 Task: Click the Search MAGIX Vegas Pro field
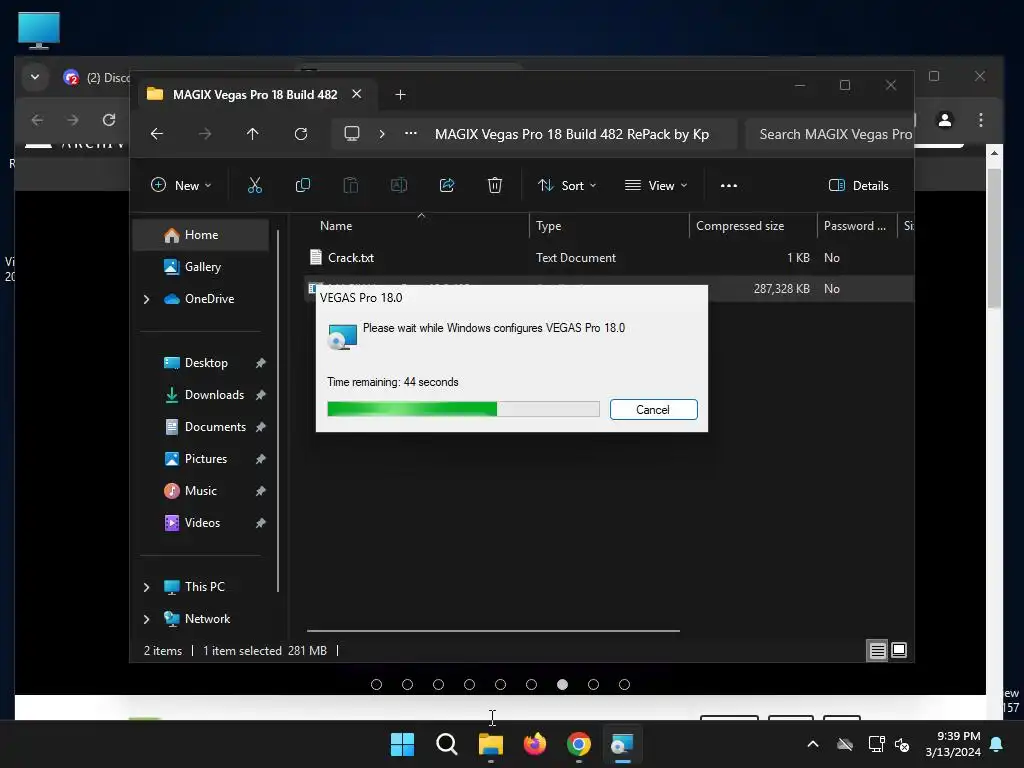829,134
